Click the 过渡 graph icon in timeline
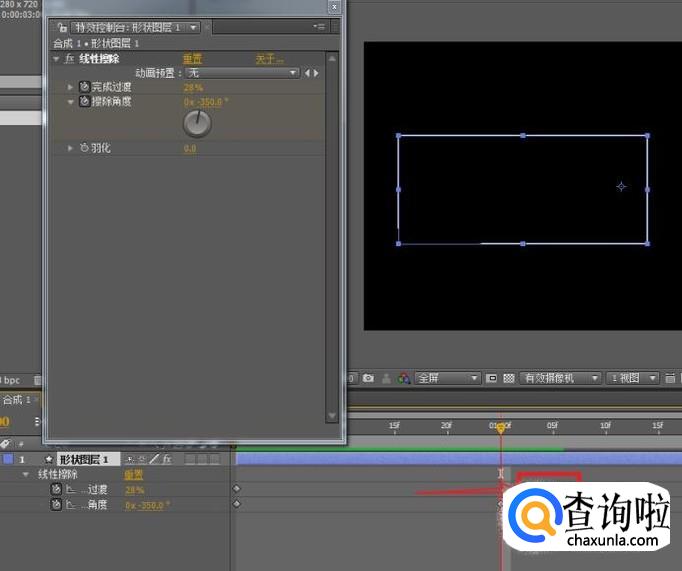The width and height of the screenshot is (682, 571). coord(70,490)
